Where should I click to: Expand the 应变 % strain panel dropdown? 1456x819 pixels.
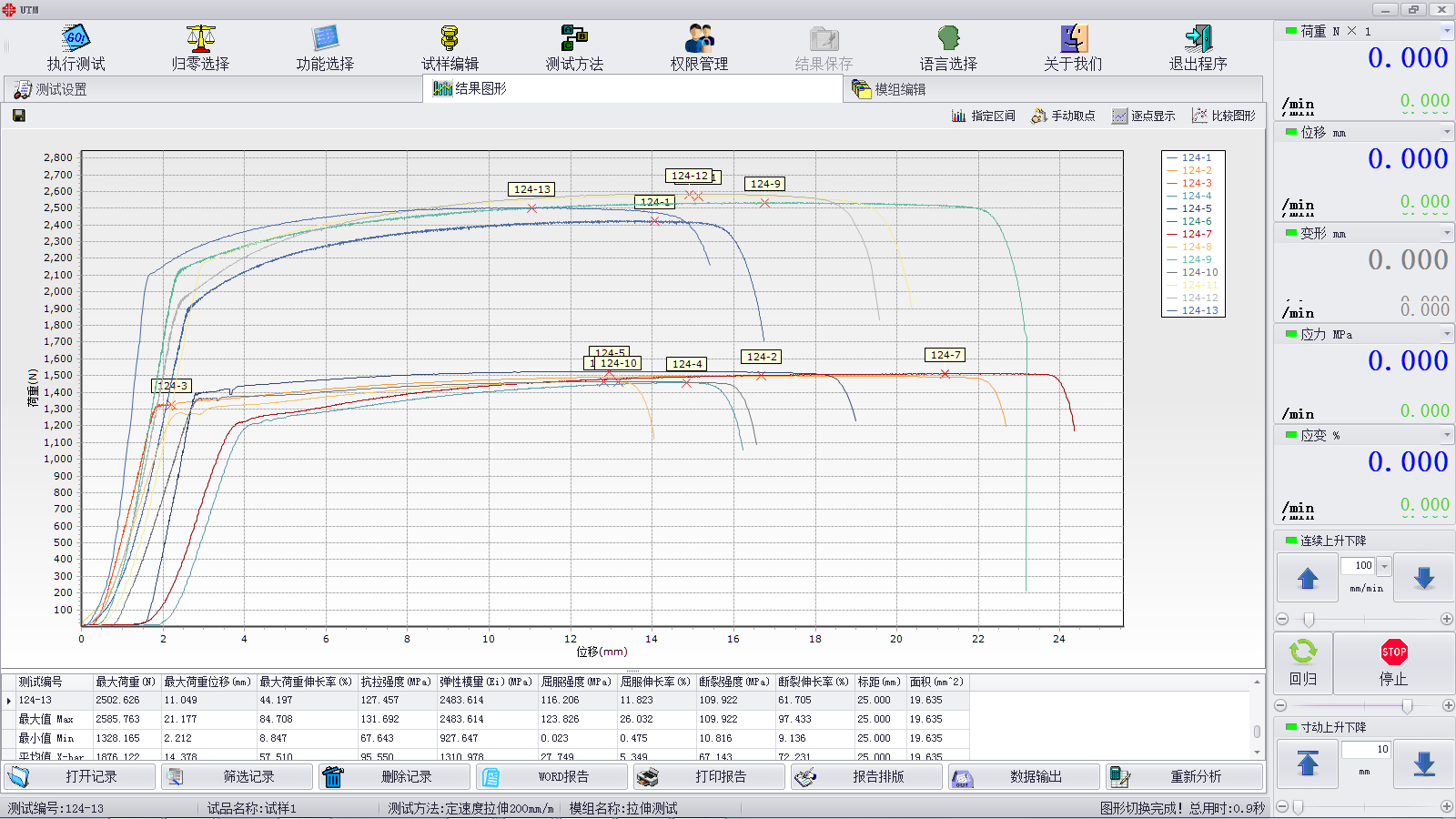[x=1446, y=435]
